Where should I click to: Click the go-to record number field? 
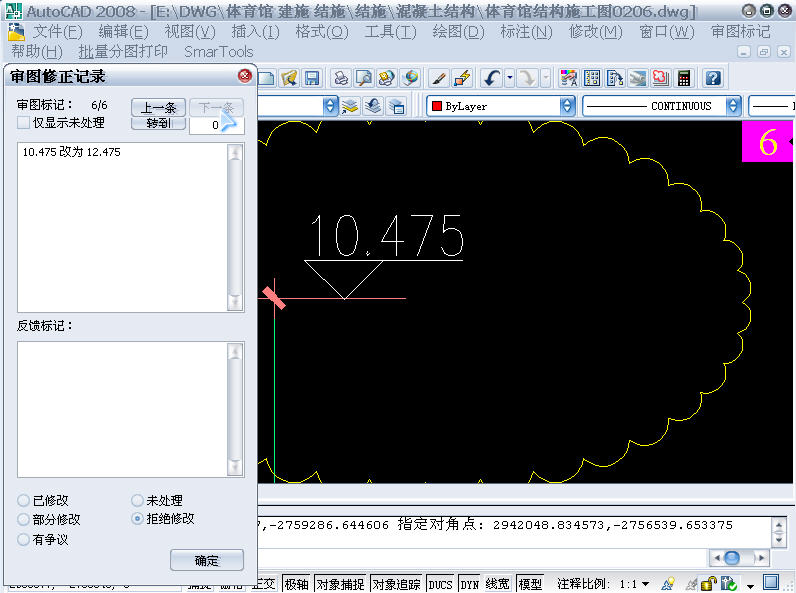click(217, 125)
